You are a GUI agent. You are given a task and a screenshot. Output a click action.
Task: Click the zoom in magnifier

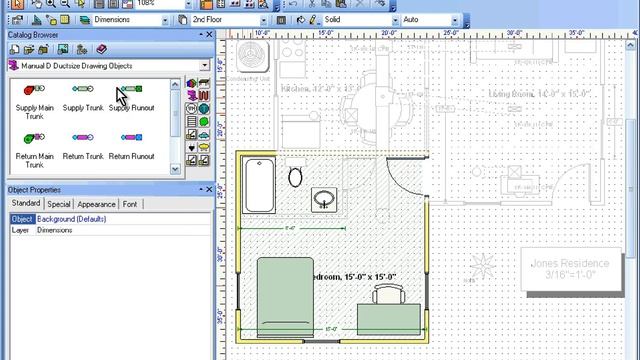pyautogui.click(x=51, y=4)
